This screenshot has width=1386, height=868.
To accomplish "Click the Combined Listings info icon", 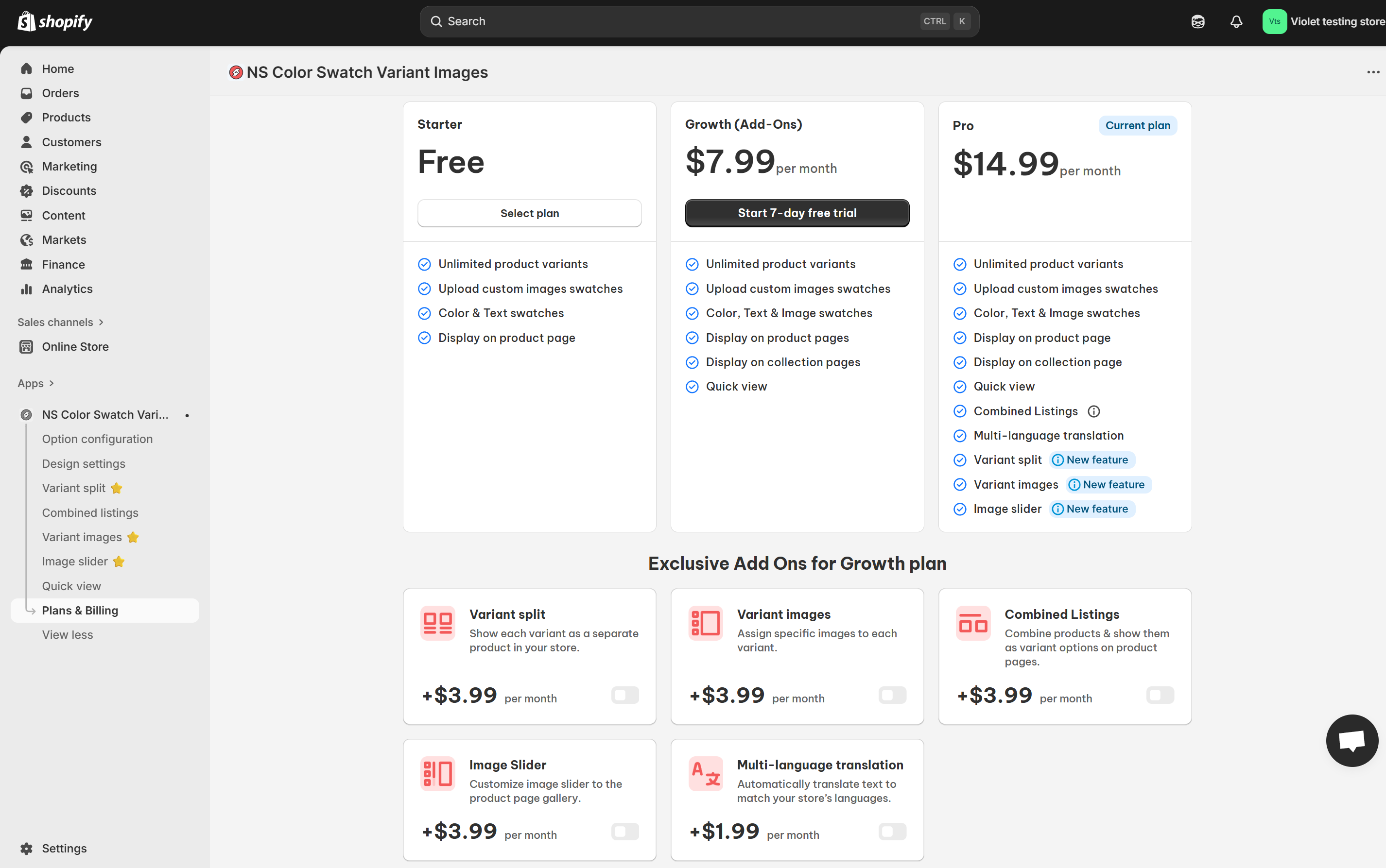I will 1093,411.
